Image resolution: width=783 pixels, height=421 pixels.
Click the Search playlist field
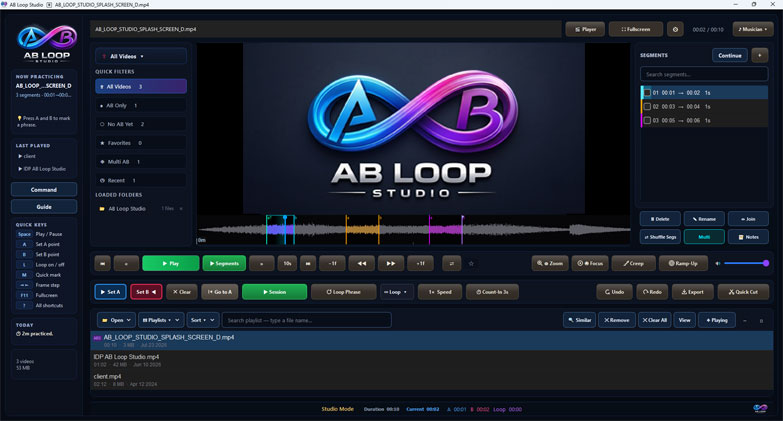tap(306, 320)
